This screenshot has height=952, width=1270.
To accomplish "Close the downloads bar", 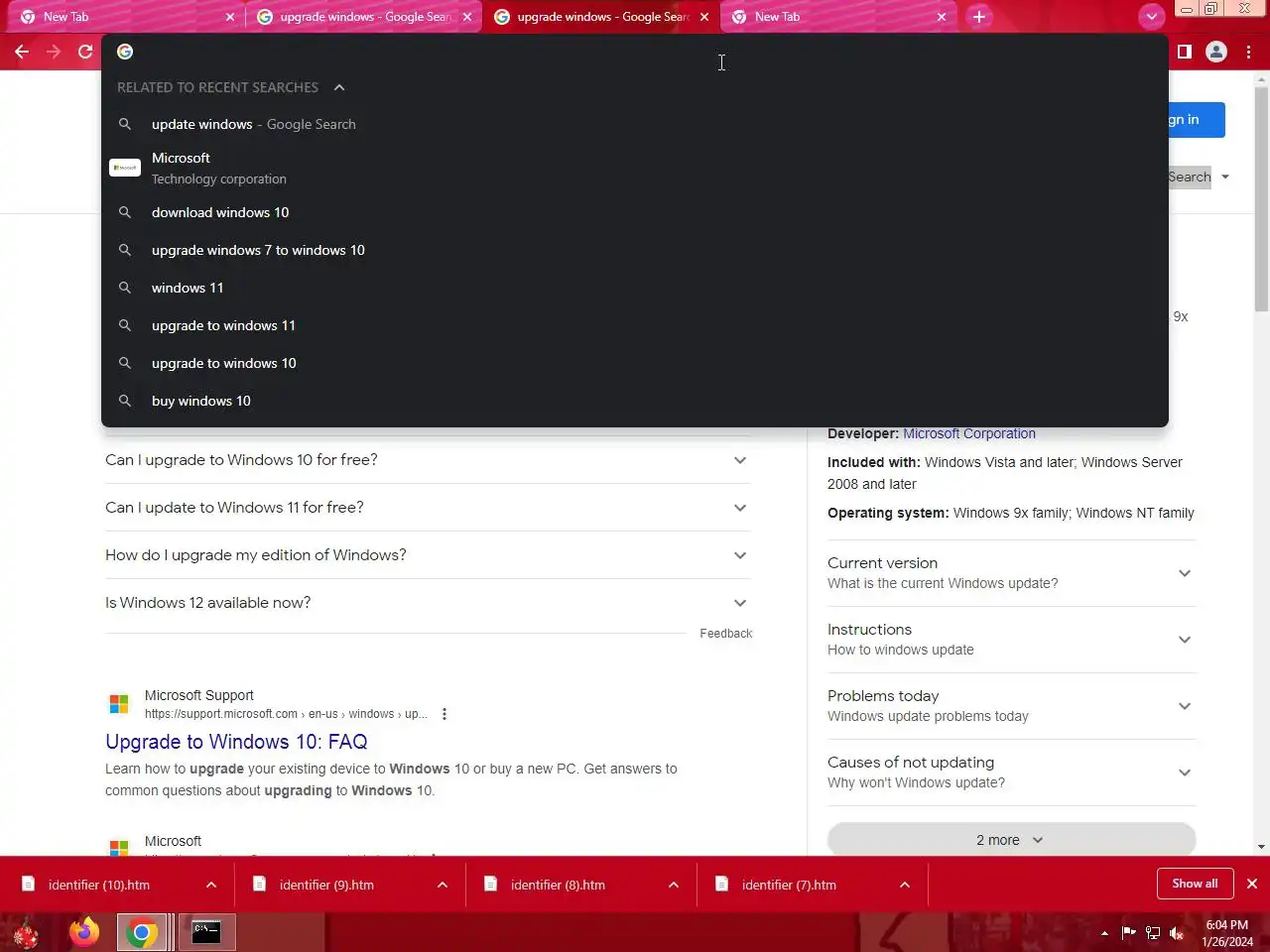I will pyautogui.click(x=1252, y=884).
